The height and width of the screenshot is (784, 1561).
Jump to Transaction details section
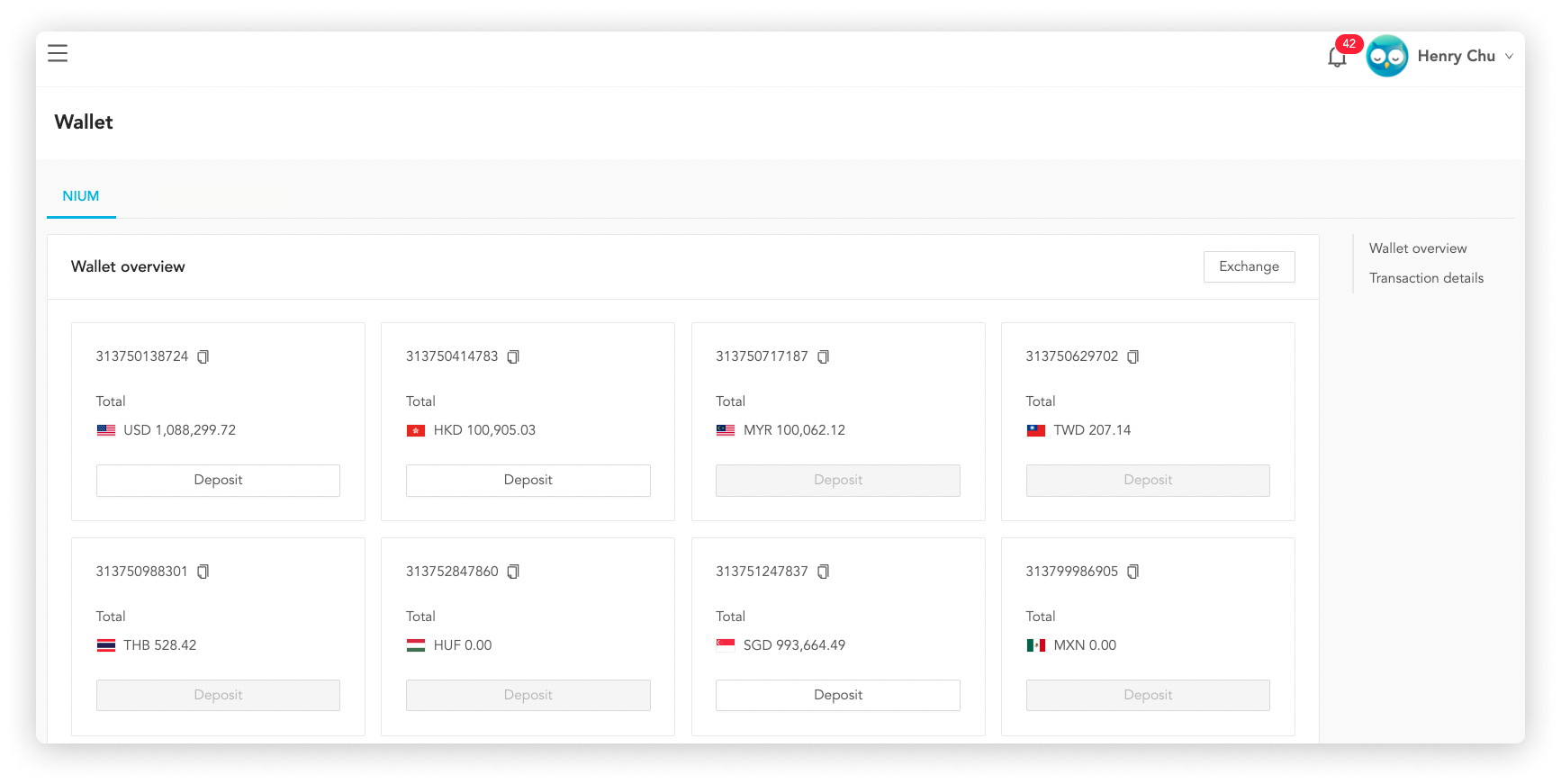pyautogui.click(x=1426, y=278)
